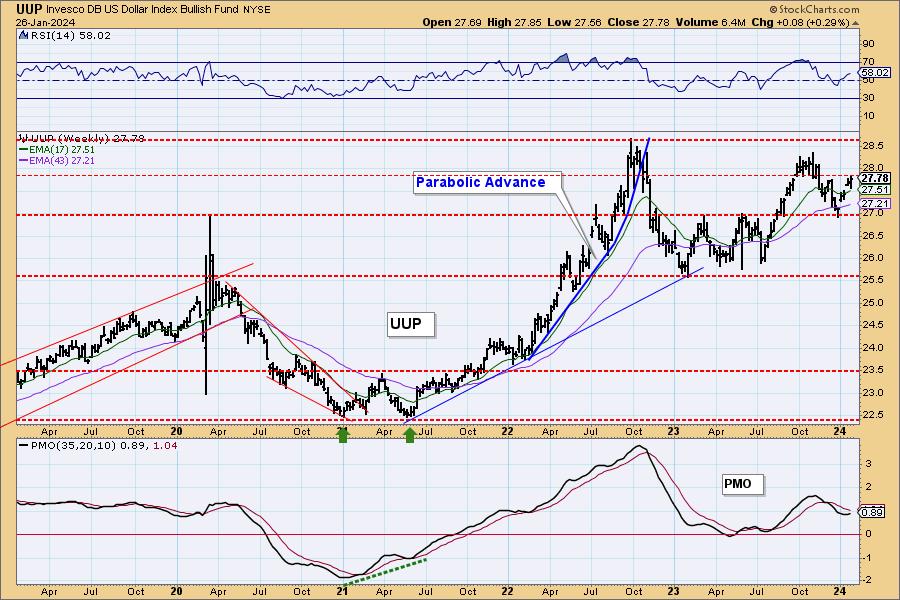Click the bold UUP ticker symbol in header
The height and width of the screenshot is (600, 900).
29,9
